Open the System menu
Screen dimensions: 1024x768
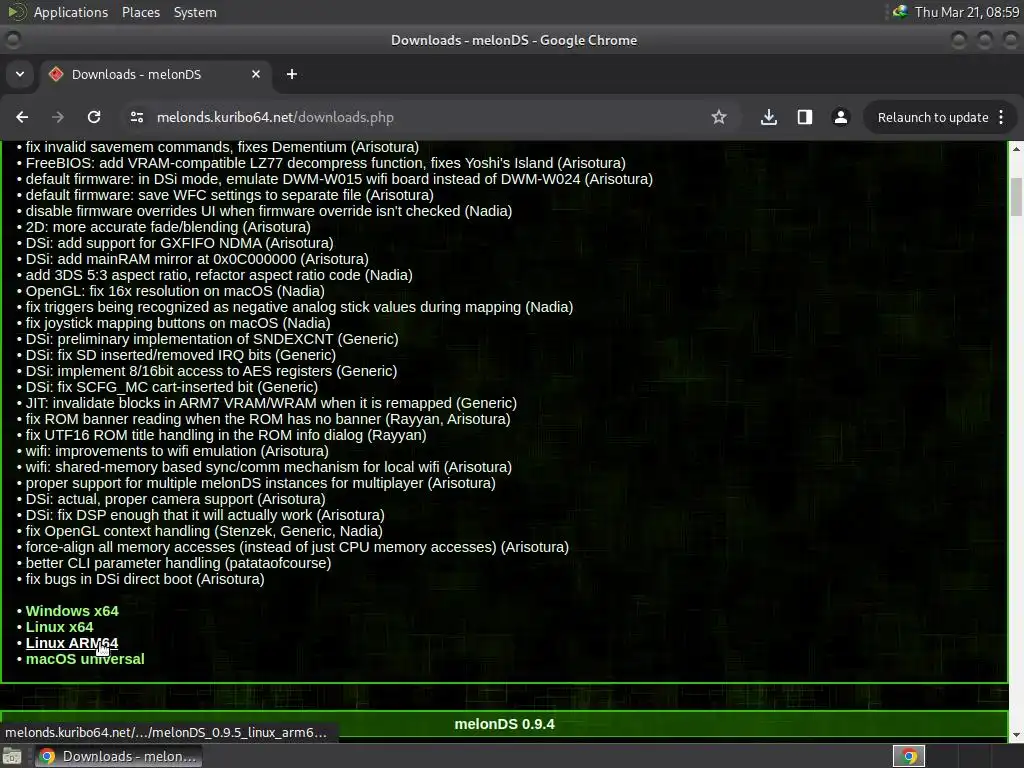click(x=195, y=12)
